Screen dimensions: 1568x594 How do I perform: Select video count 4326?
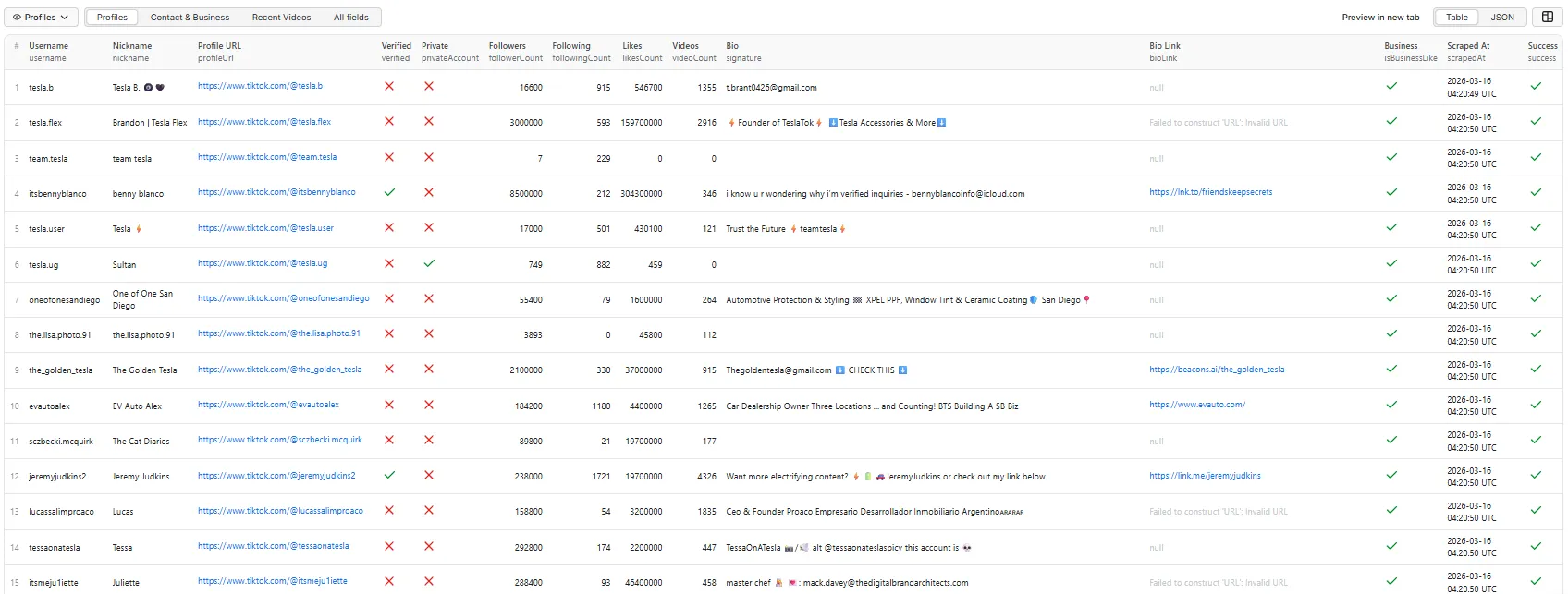[706, 477]
